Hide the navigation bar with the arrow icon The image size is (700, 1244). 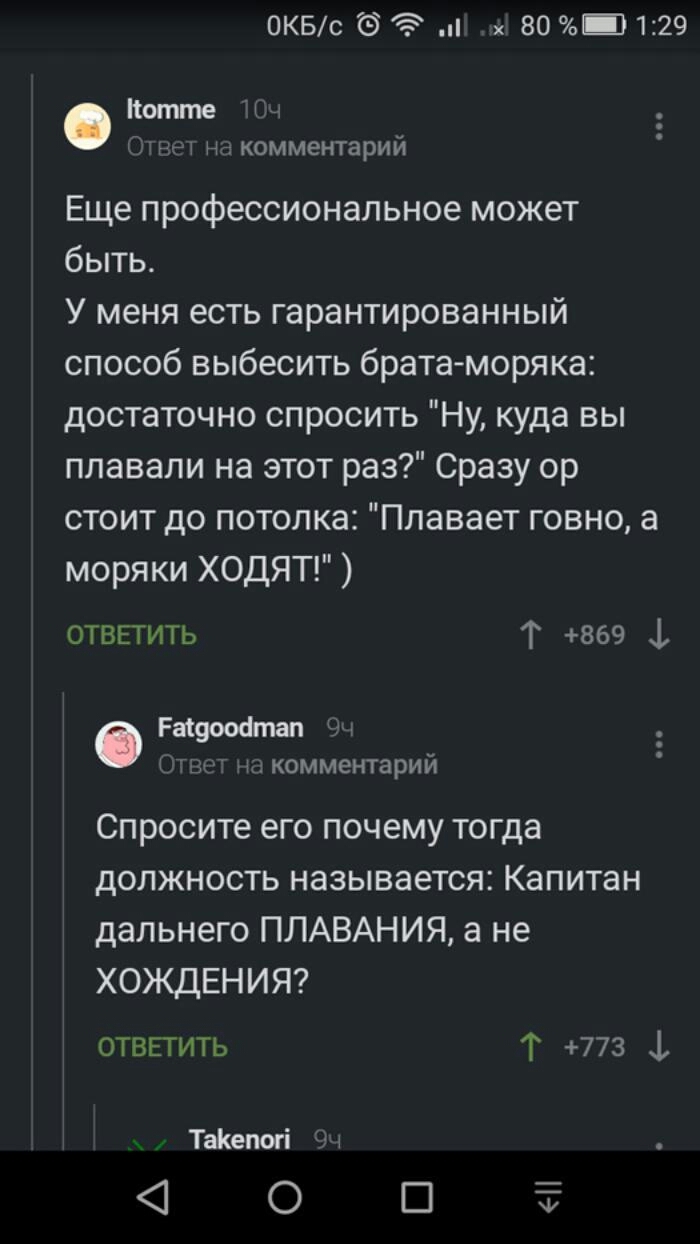548,1197
